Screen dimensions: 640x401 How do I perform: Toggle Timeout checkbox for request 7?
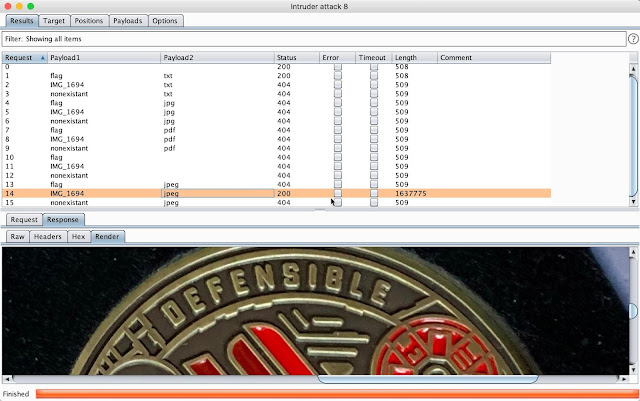(374, 130)
